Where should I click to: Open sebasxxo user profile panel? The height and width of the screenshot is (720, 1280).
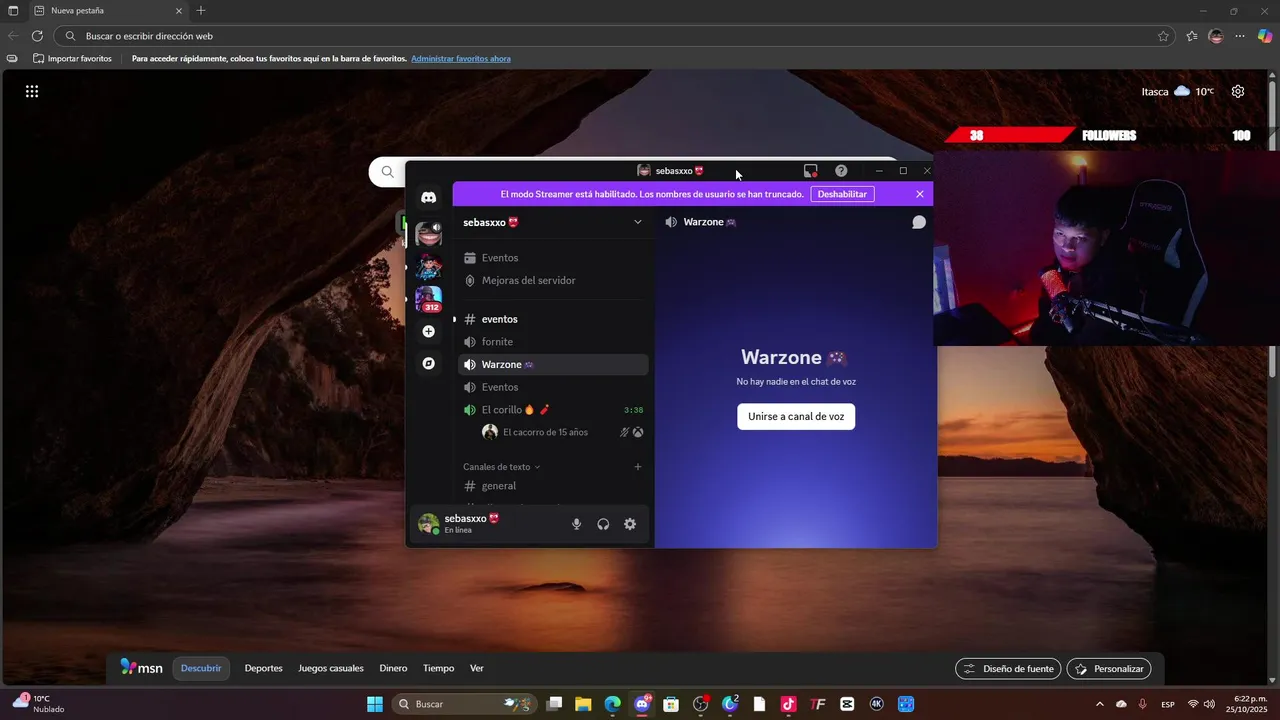472,524
